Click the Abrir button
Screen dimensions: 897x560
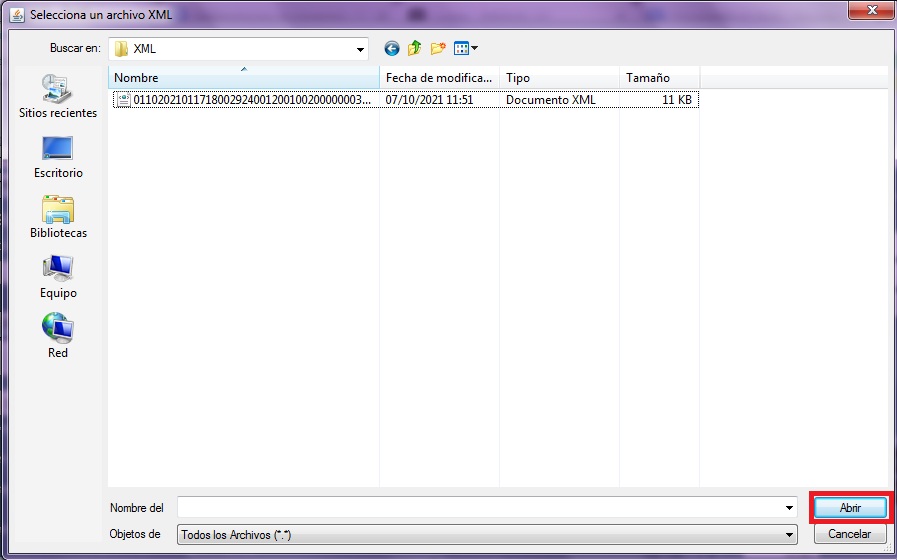pyautogui.click(x=849, y=508)
